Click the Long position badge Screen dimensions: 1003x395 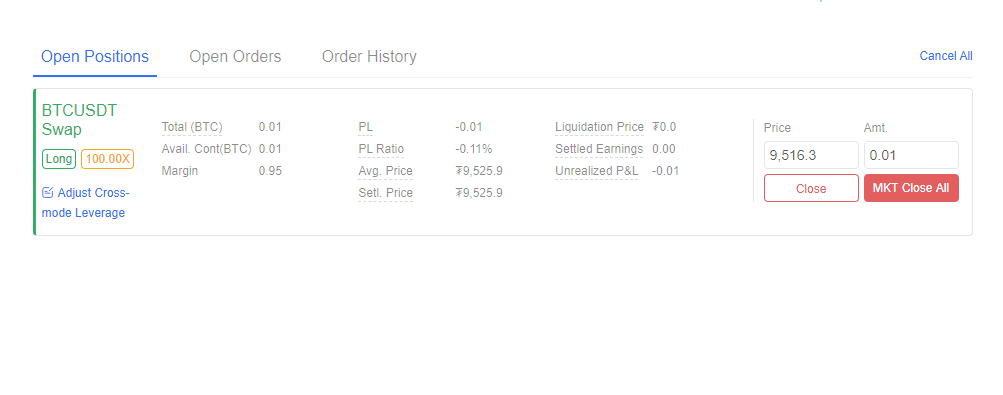(59, 159)
